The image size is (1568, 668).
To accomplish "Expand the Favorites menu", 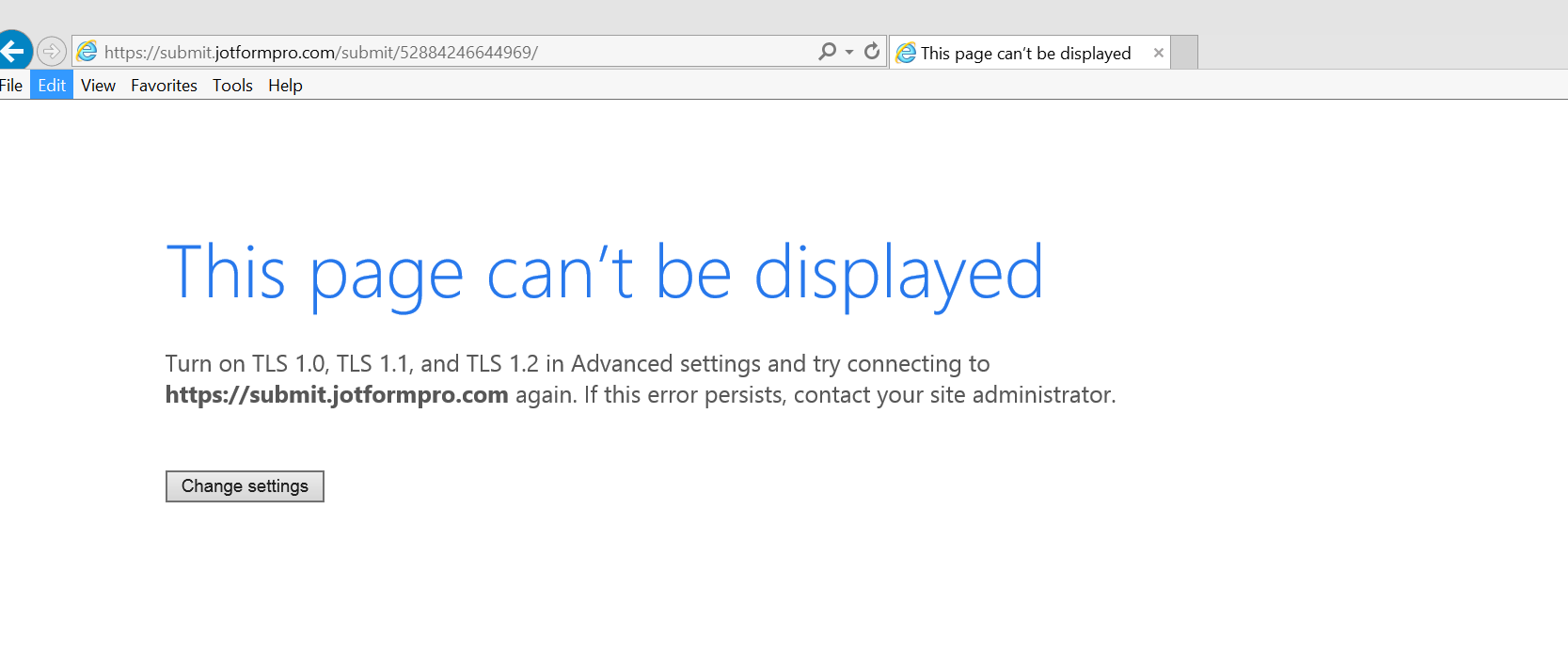I will point(164,86).
